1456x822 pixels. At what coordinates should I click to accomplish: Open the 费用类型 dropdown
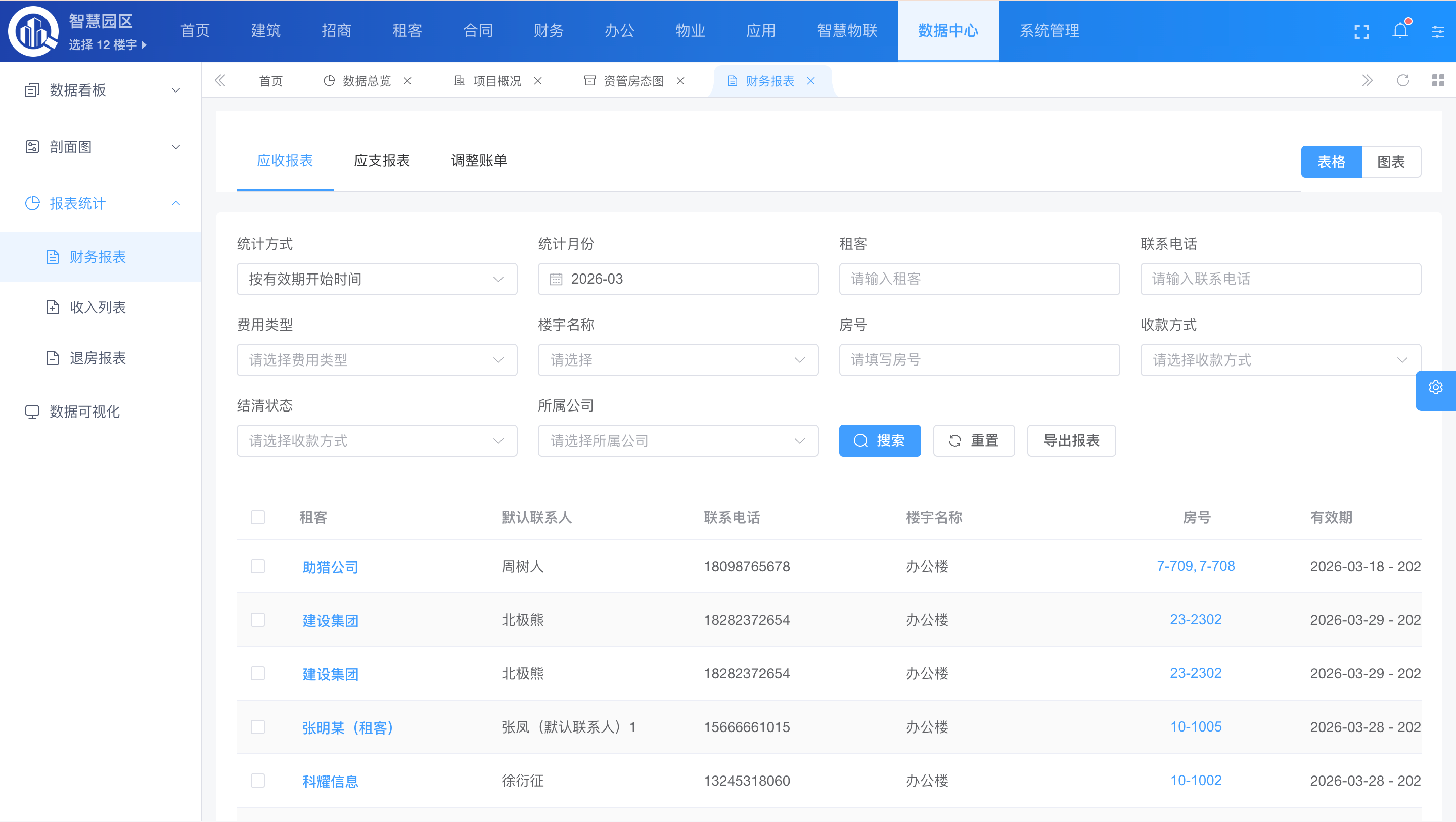(377, 360)
